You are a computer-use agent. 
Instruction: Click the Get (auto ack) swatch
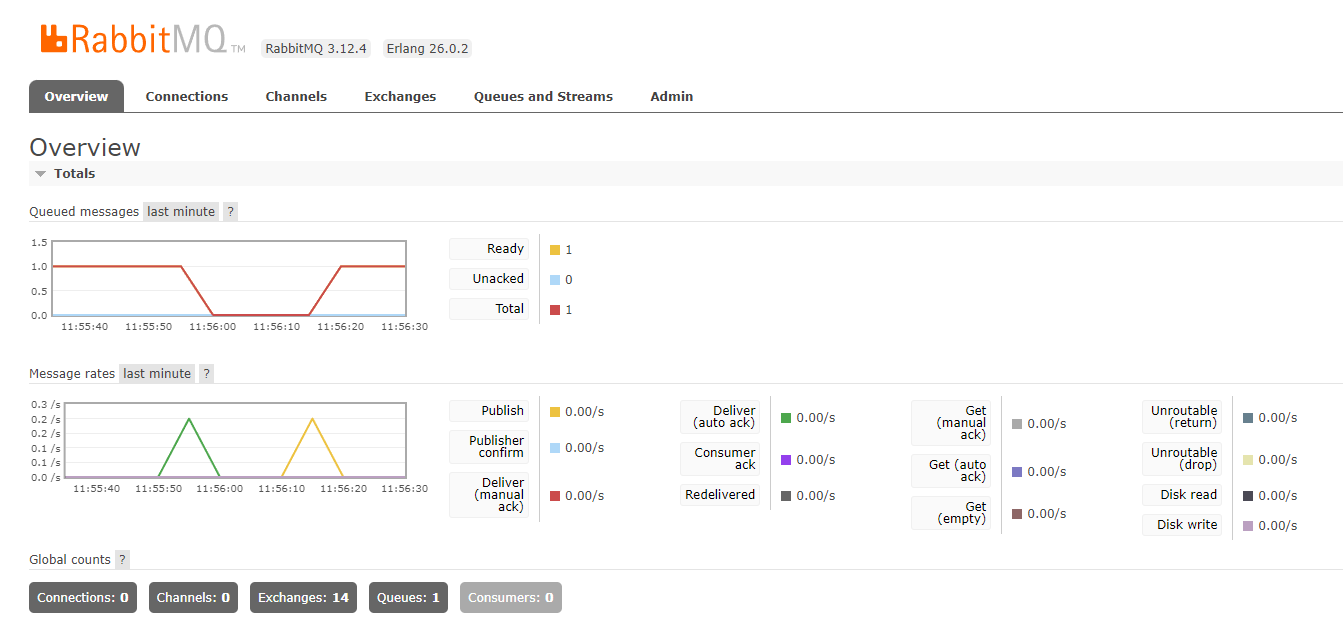coord(1017,472)
